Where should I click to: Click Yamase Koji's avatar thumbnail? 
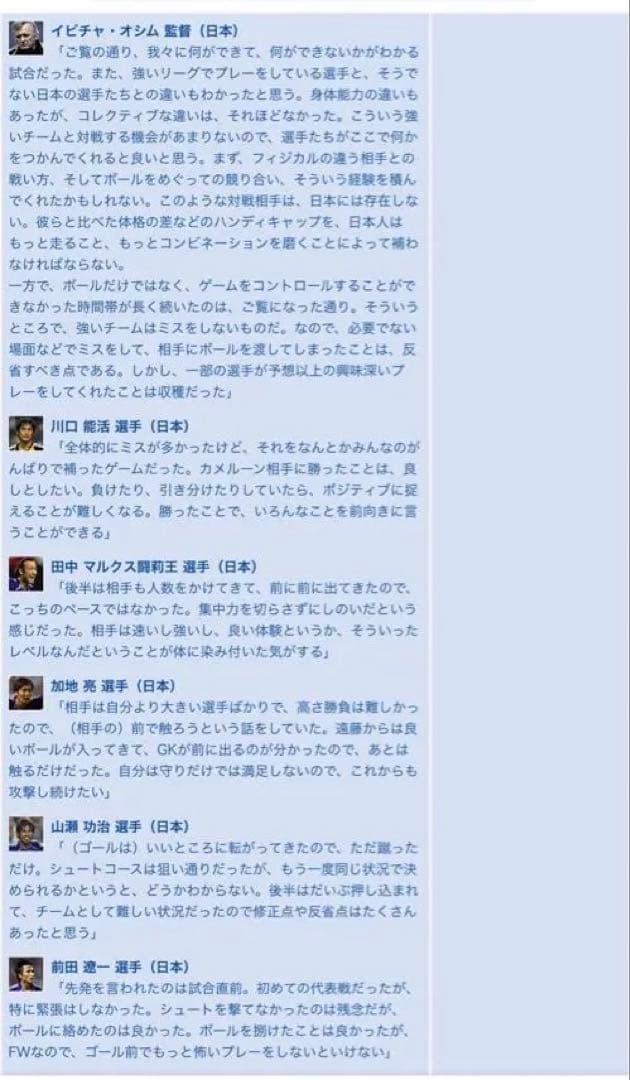point(26,833)
